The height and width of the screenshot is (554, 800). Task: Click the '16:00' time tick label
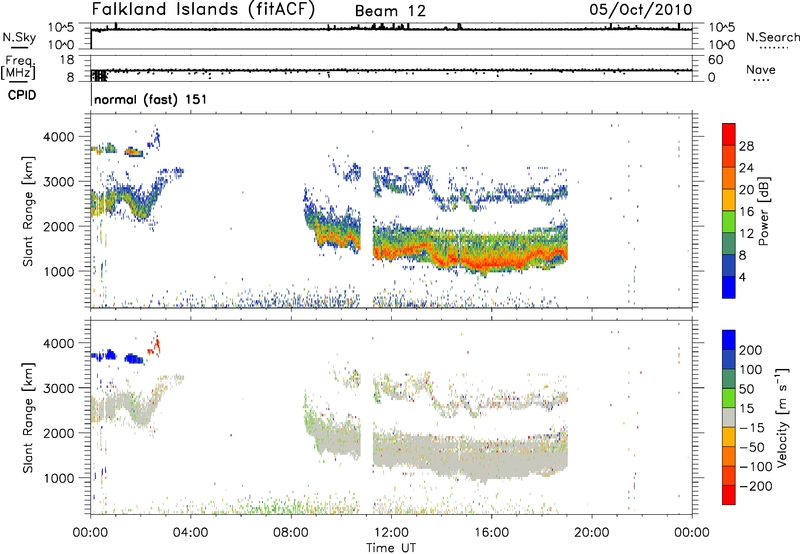tap(491, 533)
